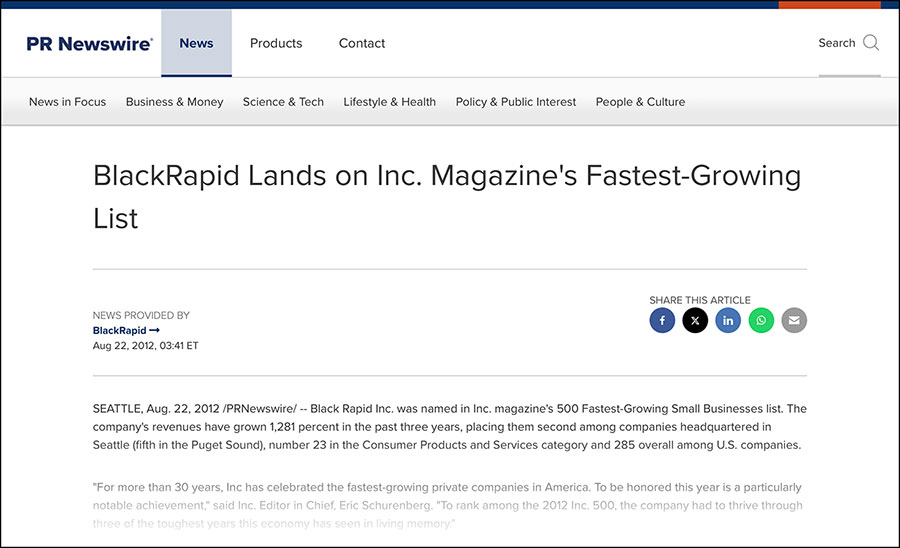Click the article headline BlackRapid Lands
Image resolution: width=900 pixels, height=548 pixels.
pos(447,197)
